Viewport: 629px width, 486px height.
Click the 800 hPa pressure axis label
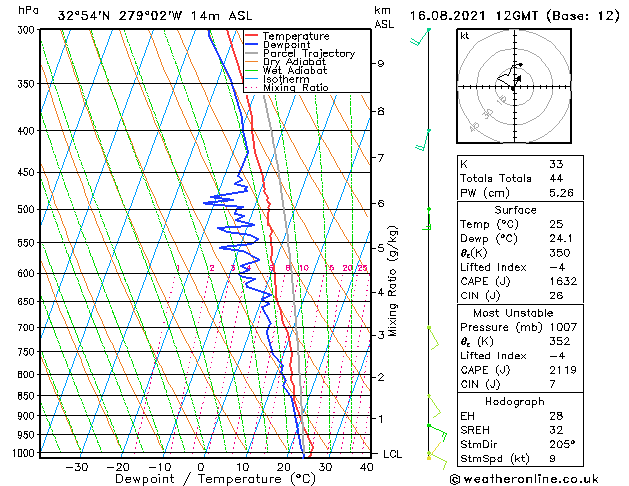tap(28, 375)
